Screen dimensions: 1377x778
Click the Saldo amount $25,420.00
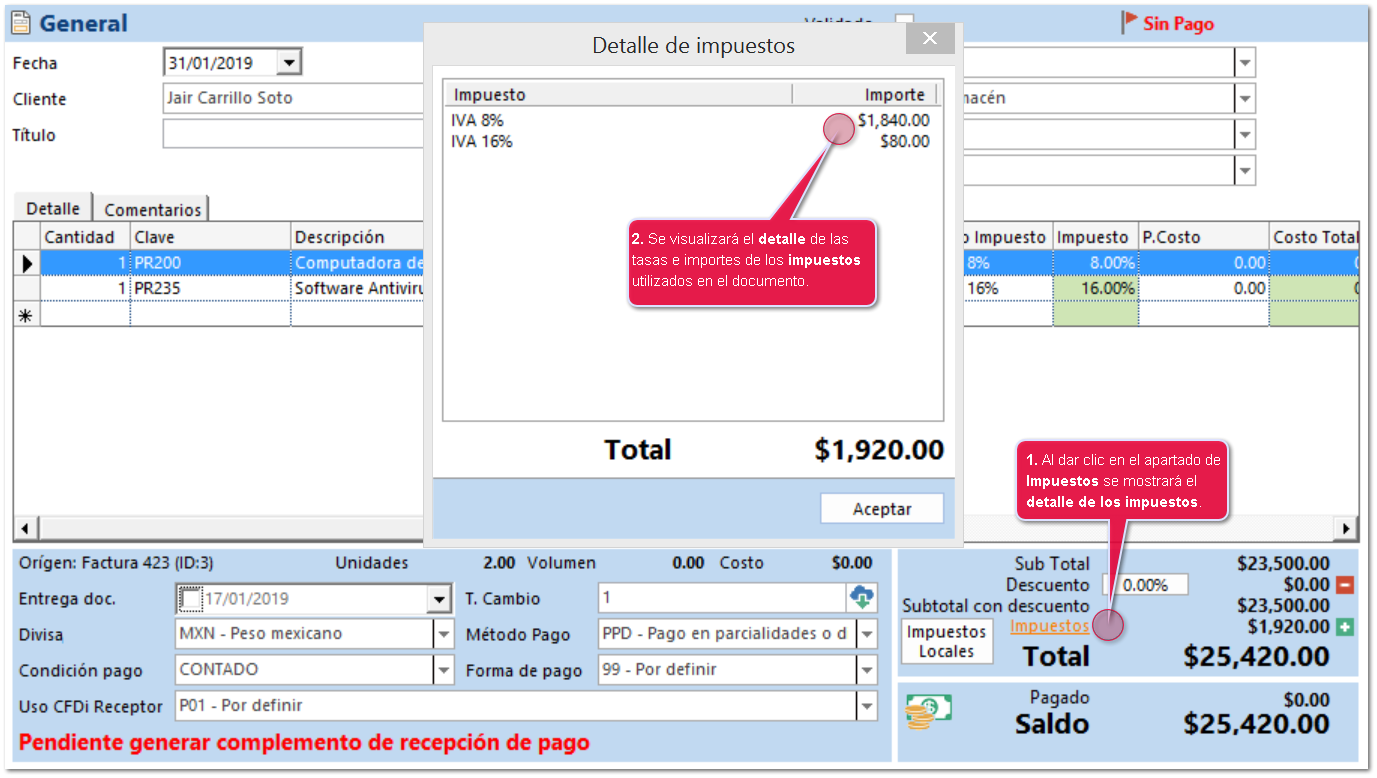tap(1256, 724)
